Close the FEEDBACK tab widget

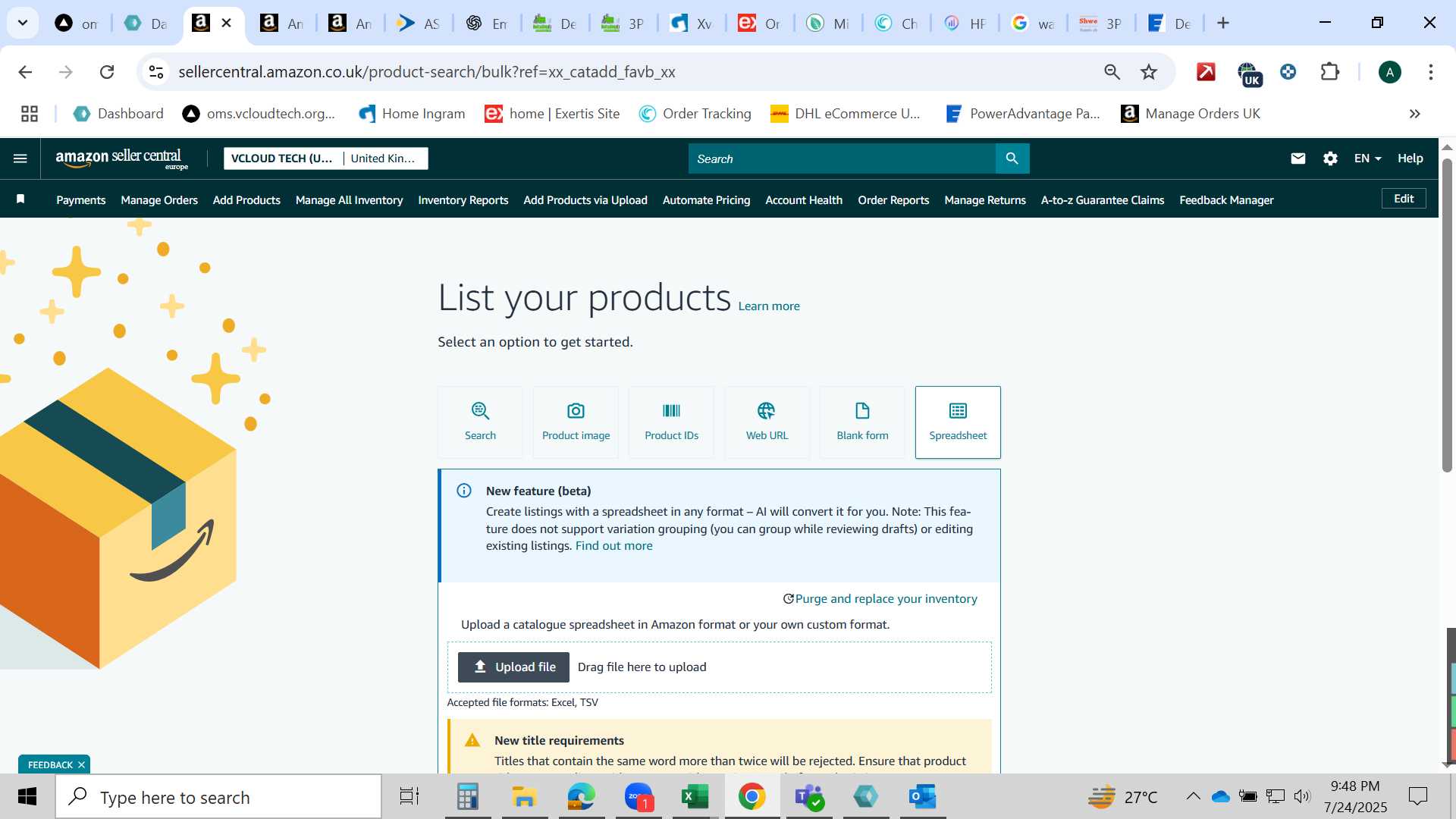point(81,764)
